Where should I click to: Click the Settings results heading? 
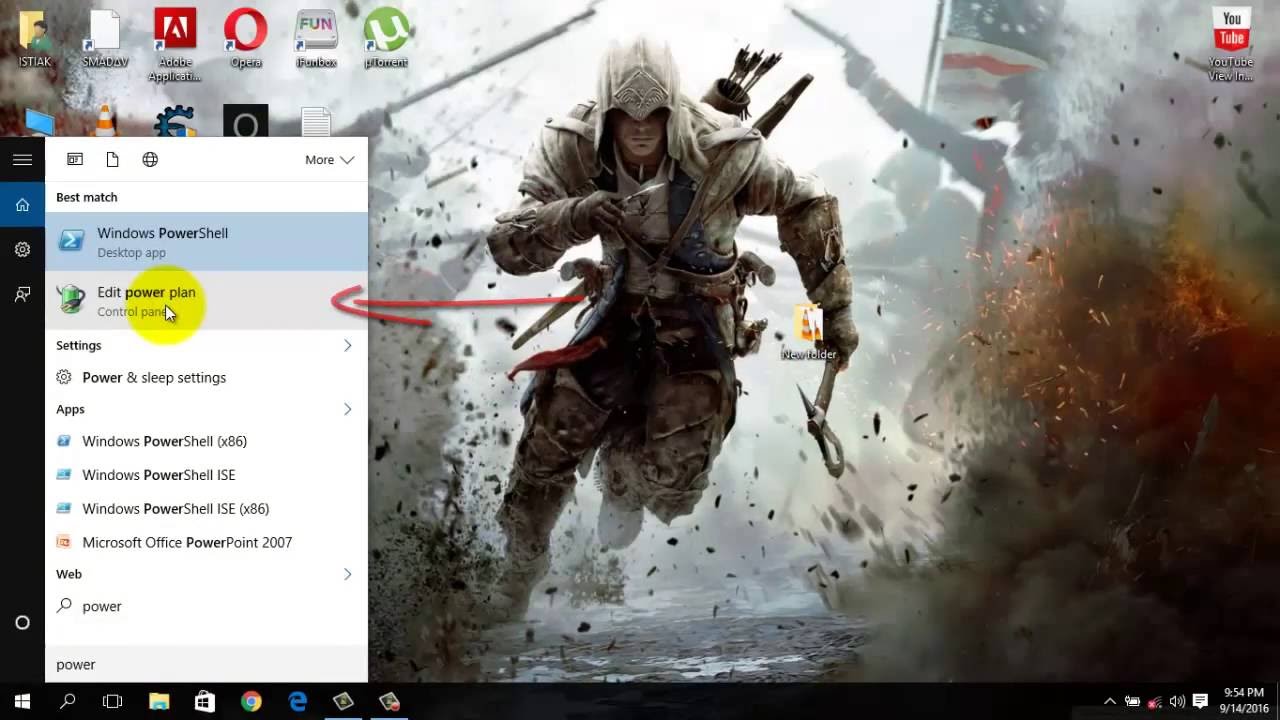pyautogui.click(x=78, y=345)
